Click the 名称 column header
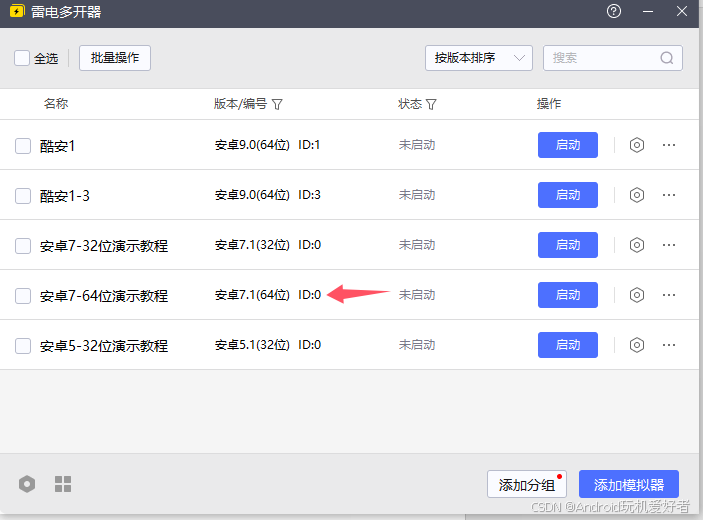Viewport: 703px width, 520px height. click(x=56, y=104)
